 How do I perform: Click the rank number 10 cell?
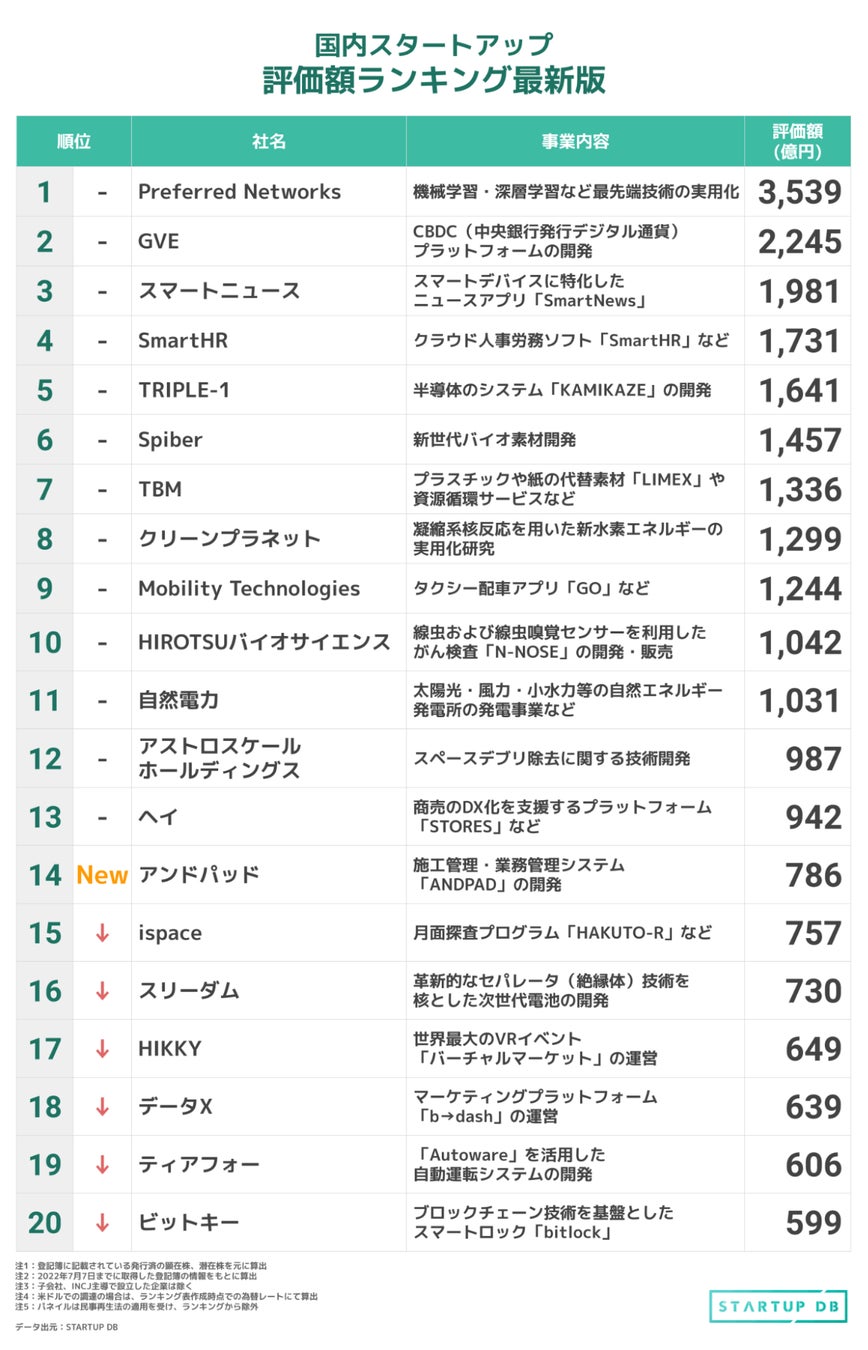pos(45,643)
